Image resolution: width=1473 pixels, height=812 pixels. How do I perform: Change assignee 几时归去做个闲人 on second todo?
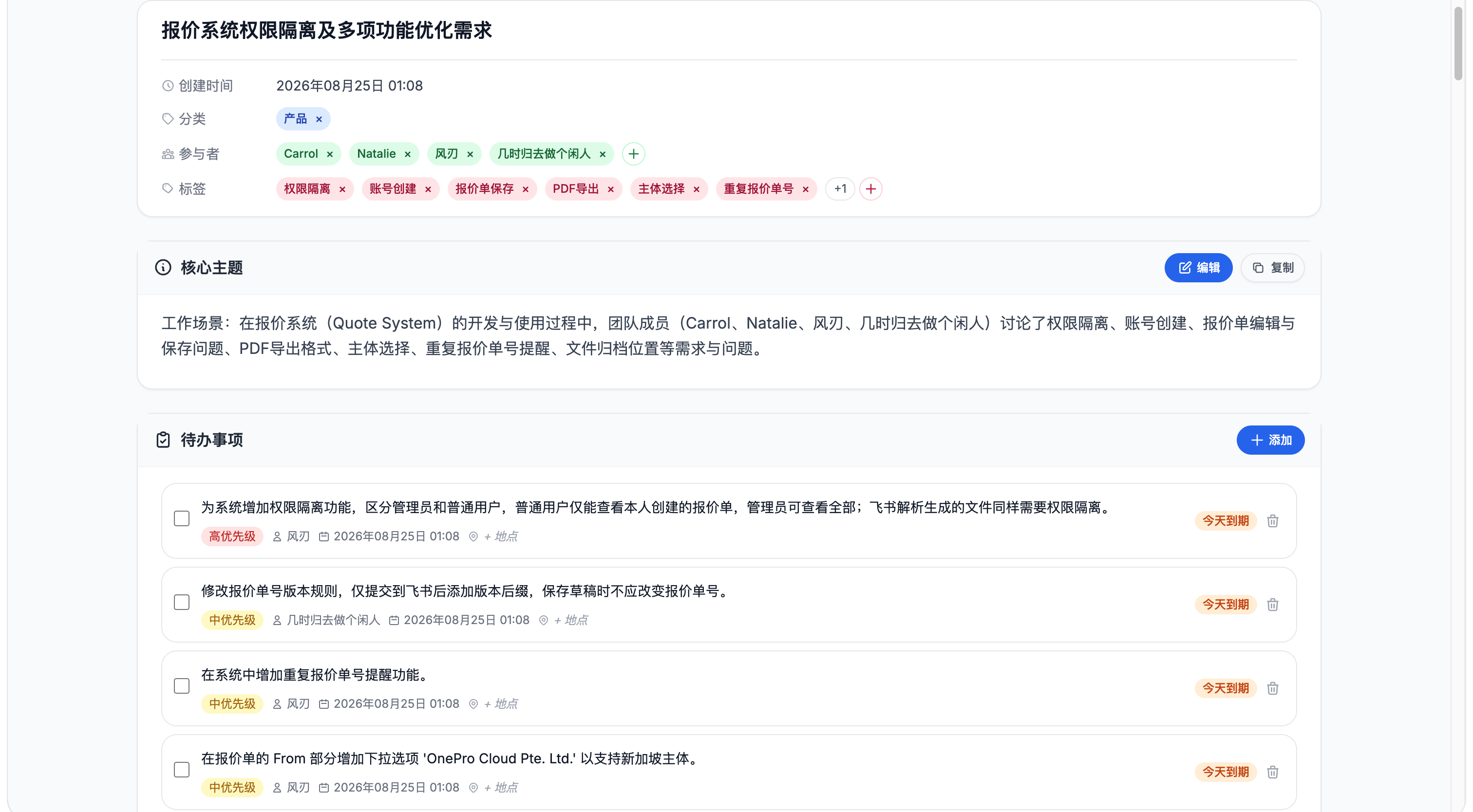(x=326, y=620)
